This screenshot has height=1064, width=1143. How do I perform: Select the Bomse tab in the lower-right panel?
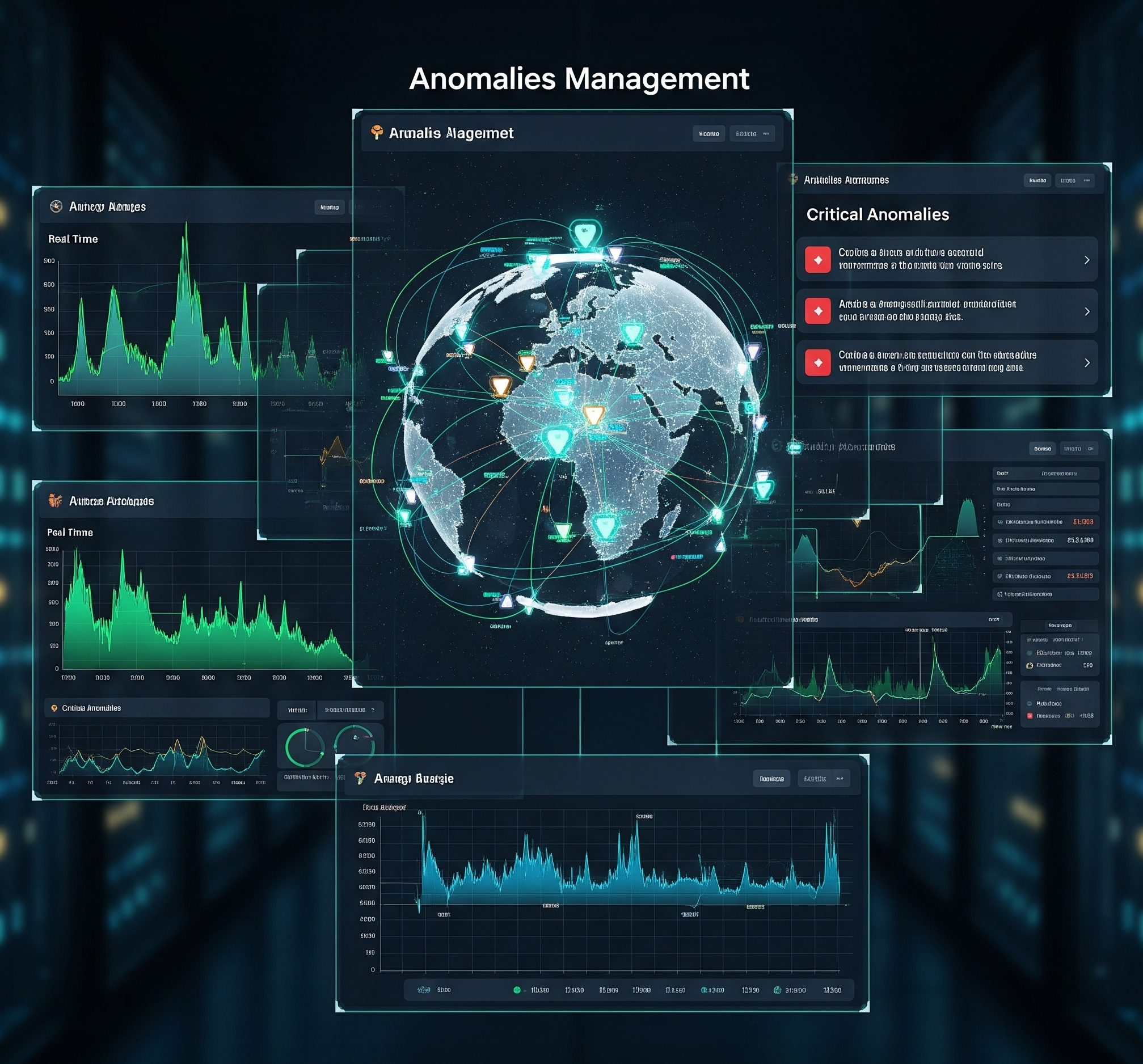(1043, 449)
